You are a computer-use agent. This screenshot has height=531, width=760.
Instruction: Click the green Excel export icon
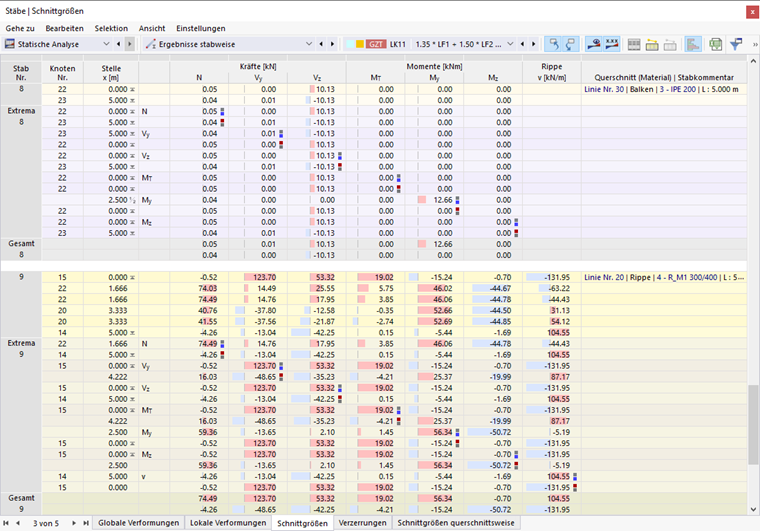click(x=715, y=45)
